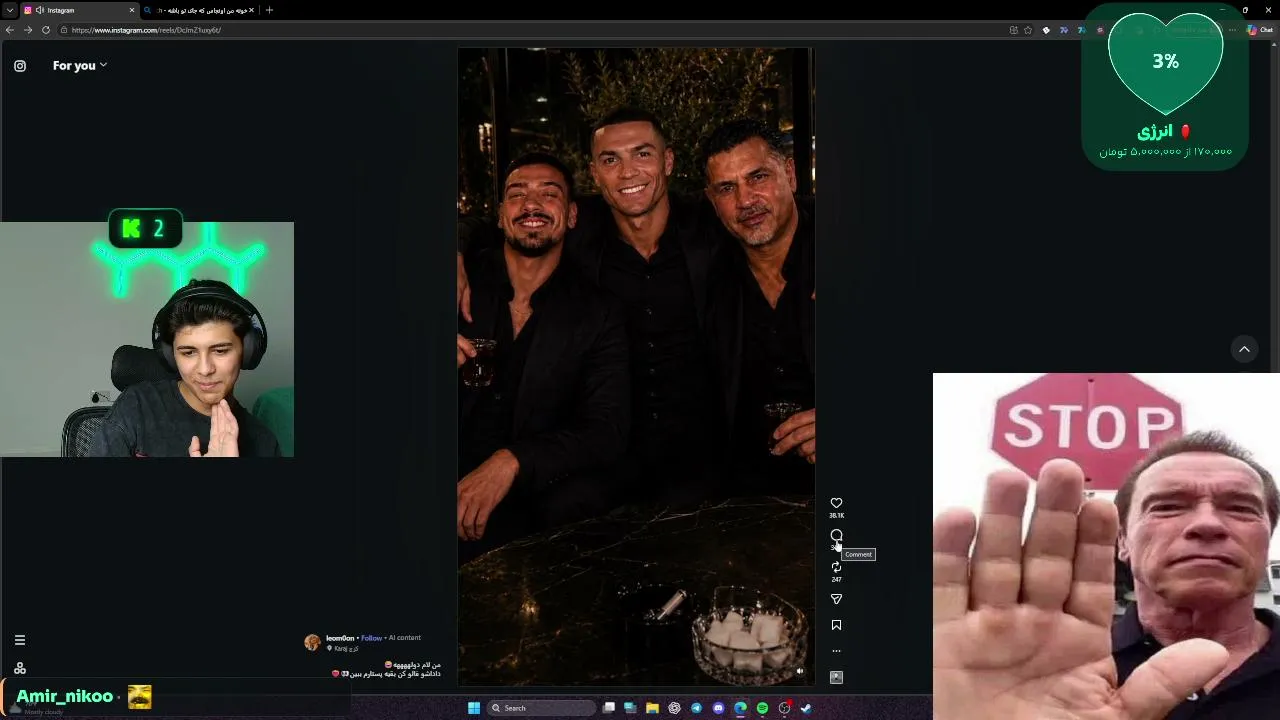Bookmark this page with the star icon
This screenshot has width=1280, height=720.
[x=1028, y=30]
